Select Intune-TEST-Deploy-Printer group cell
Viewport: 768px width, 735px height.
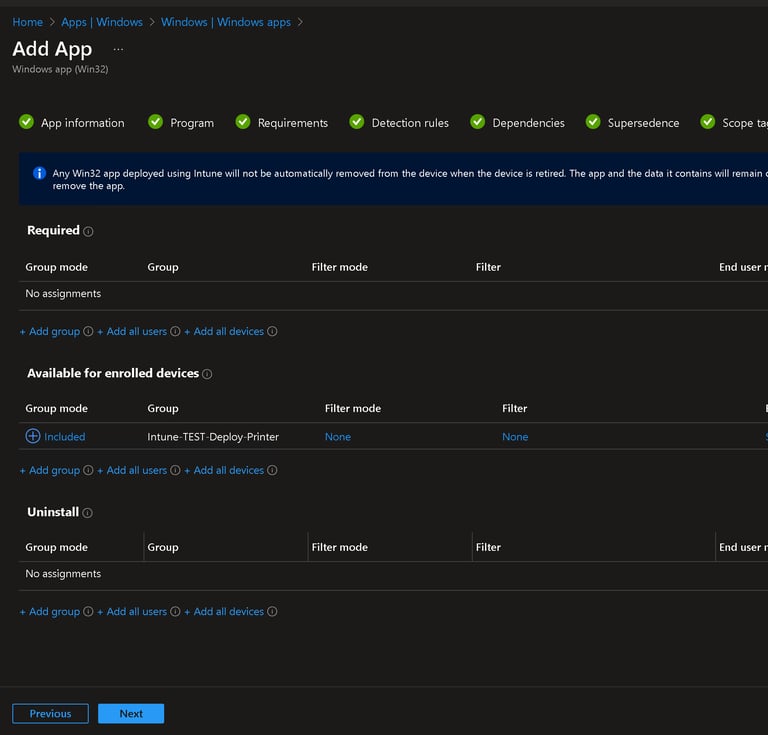213,437
